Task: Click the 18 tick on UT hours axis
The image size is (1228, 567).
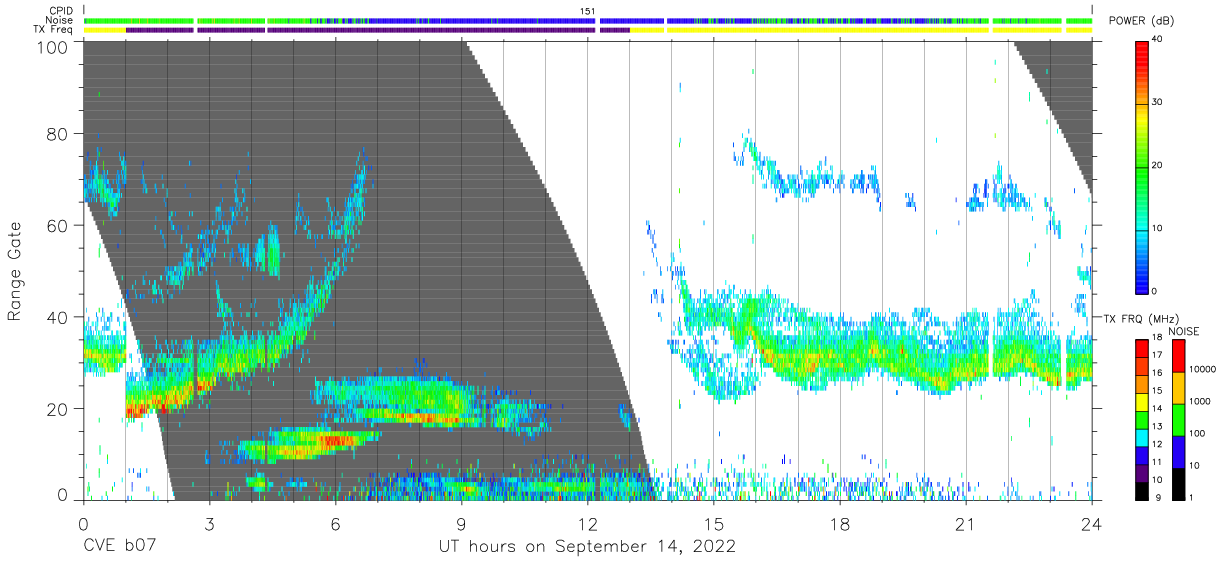Action: coord(840,523)
